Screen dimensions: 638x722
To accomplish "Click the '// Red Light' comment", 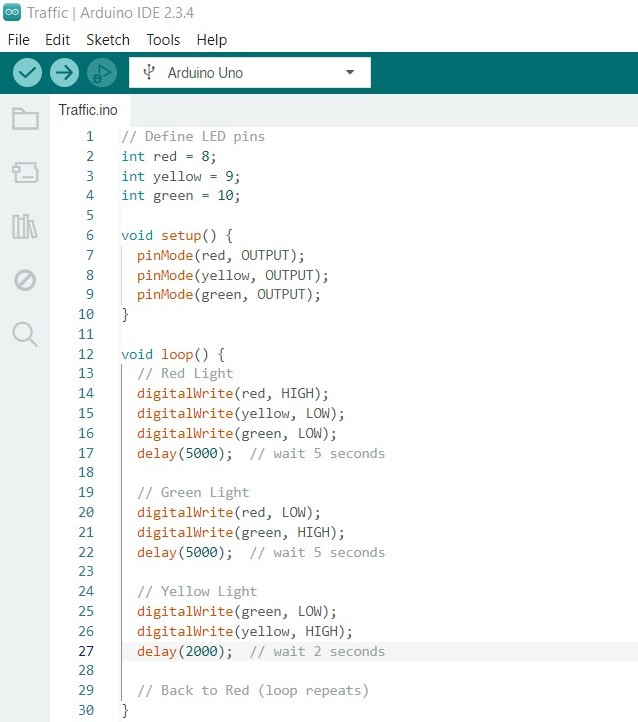I will click(185, 373).
